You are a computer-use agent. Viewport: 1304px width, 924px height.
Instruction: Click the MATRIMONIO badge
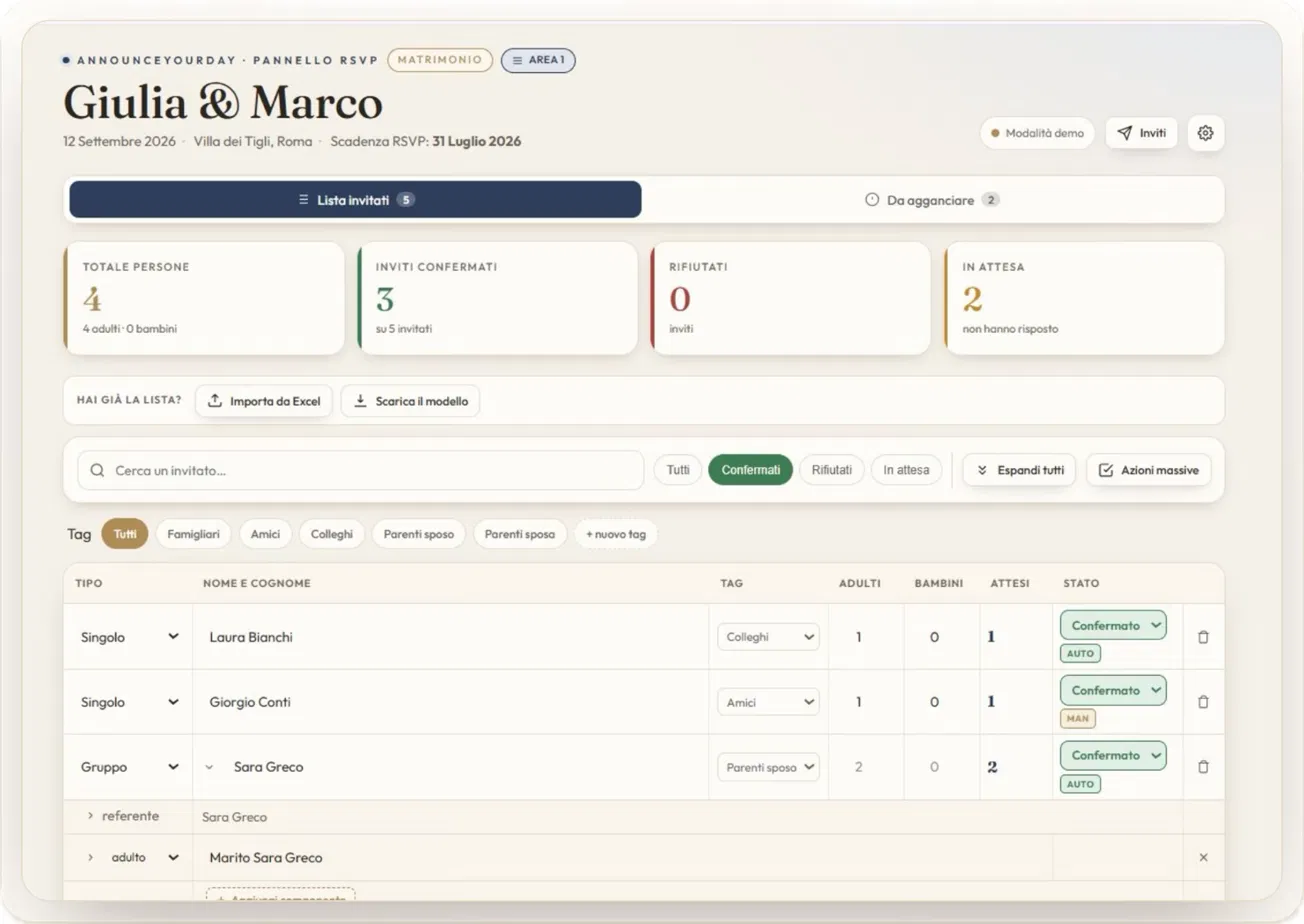click(x=440, y=60)
